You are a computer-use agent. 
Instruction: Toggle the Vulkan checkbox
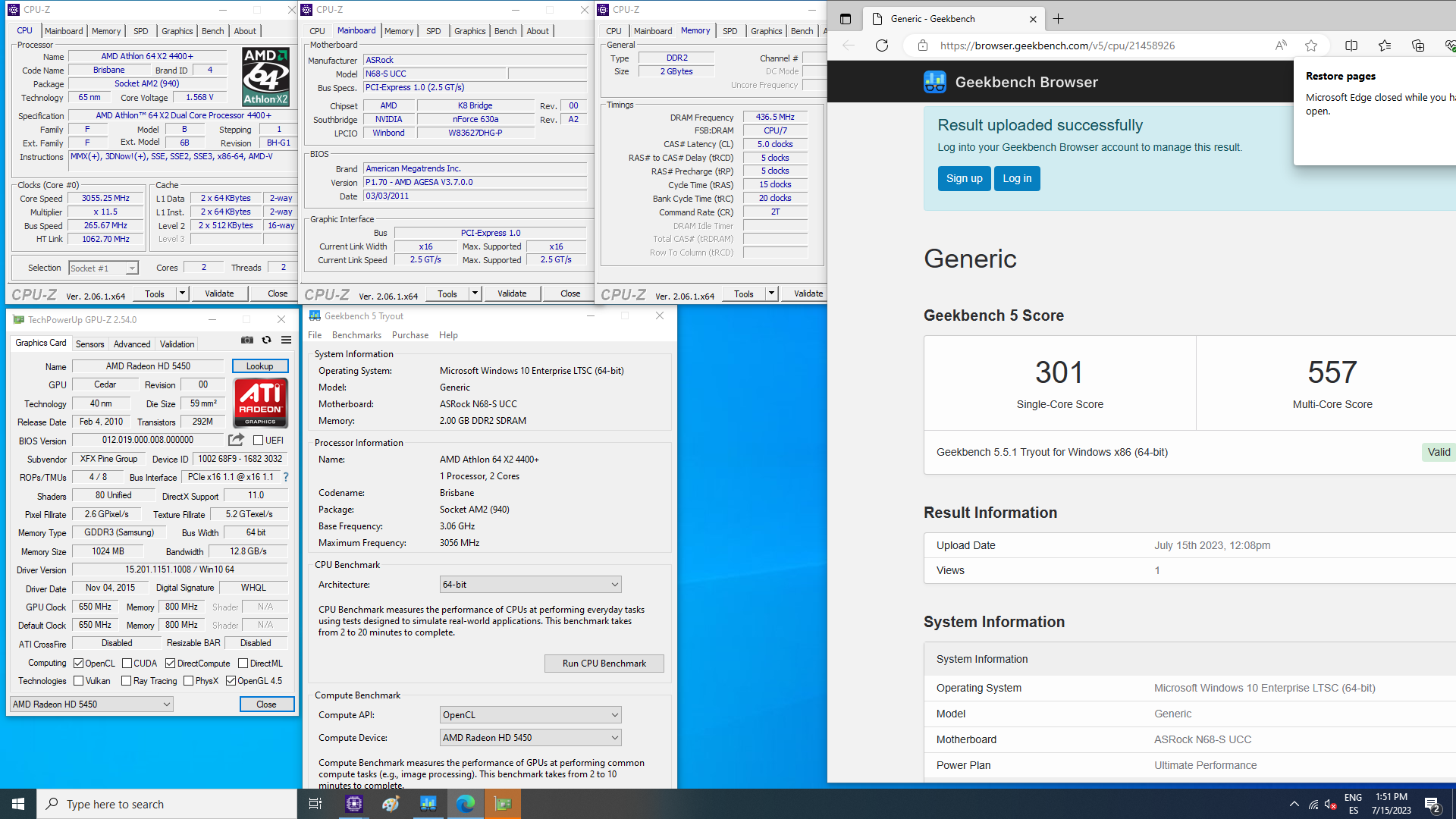(x=78, y=681)
